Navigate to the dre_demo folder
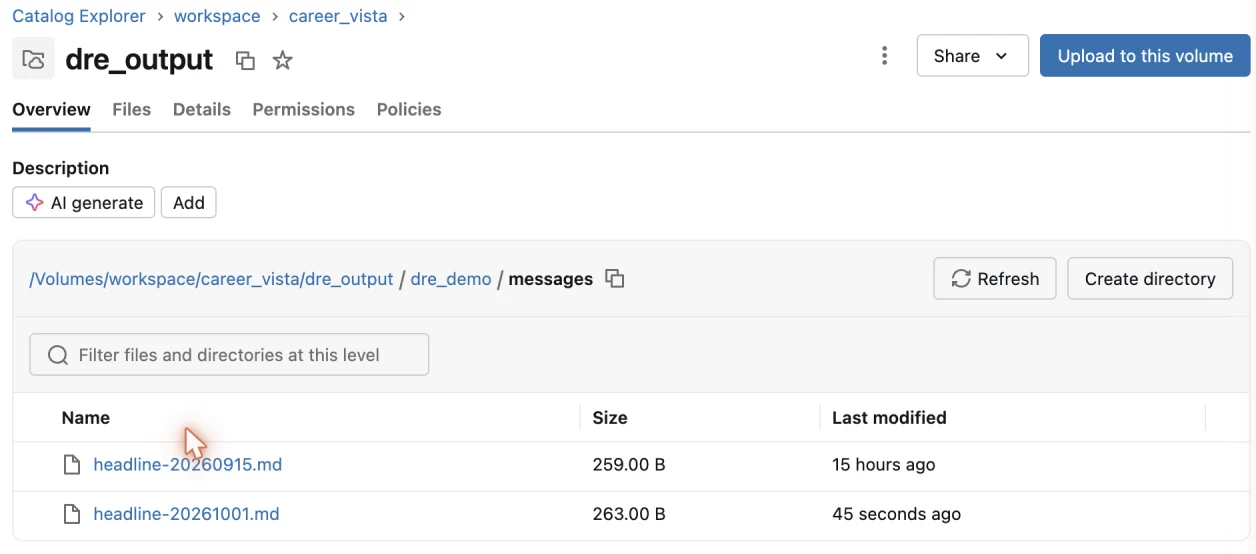1256x554 pixels. (x=451, y=279)
